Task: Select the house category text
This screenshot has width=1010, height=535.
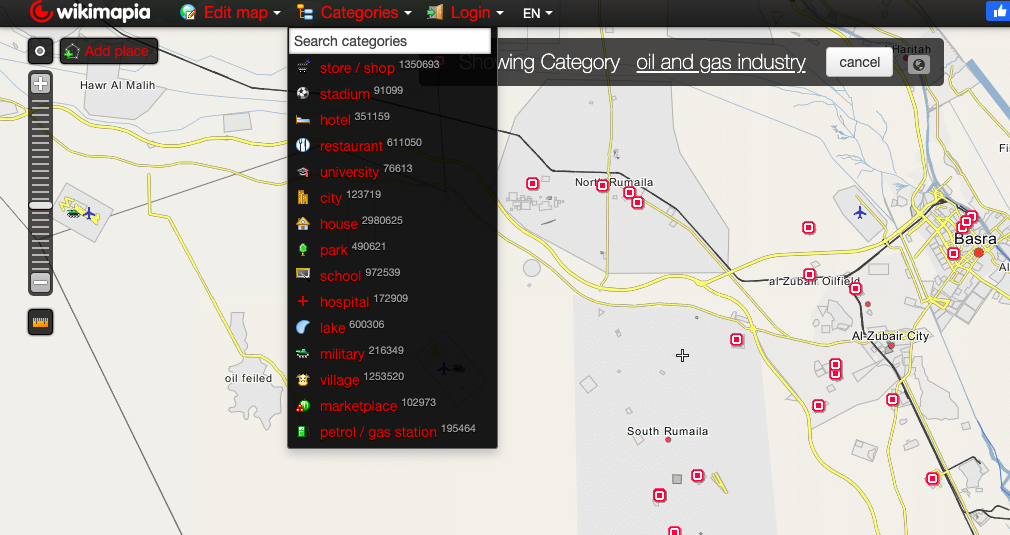Action: [339, 223]
